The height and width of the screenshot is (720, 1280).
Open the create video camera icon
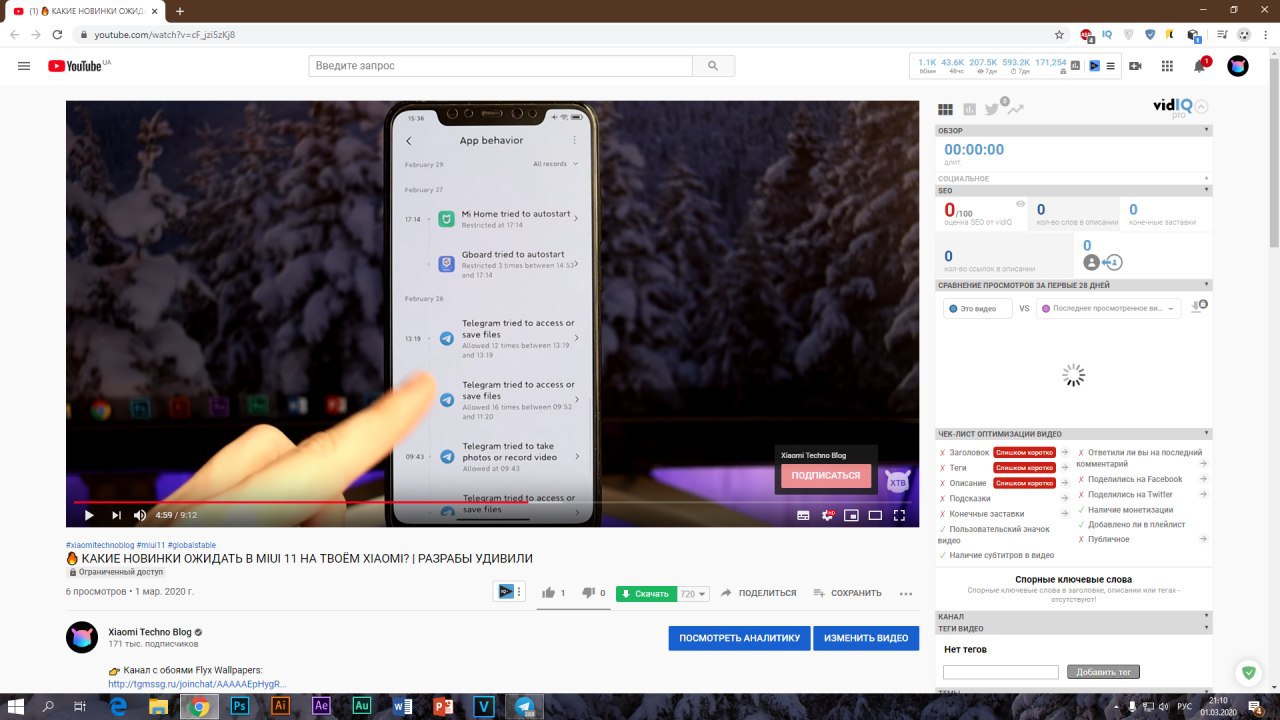(x=1135, y=66)
